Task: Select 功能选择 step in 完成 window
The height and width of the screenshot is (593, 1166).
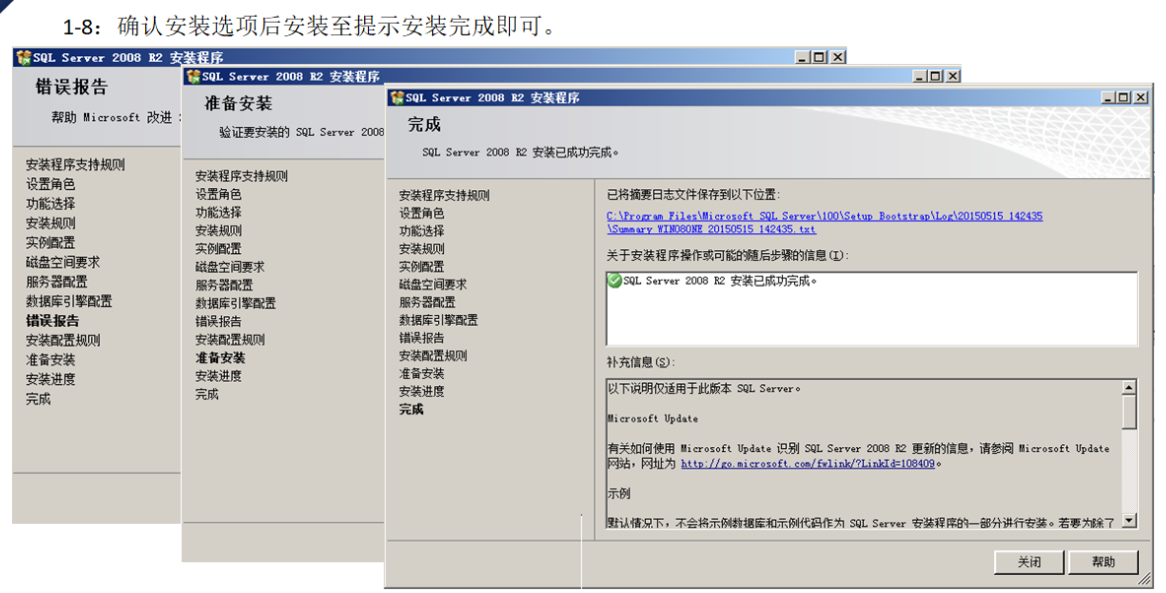Action: 422,231
